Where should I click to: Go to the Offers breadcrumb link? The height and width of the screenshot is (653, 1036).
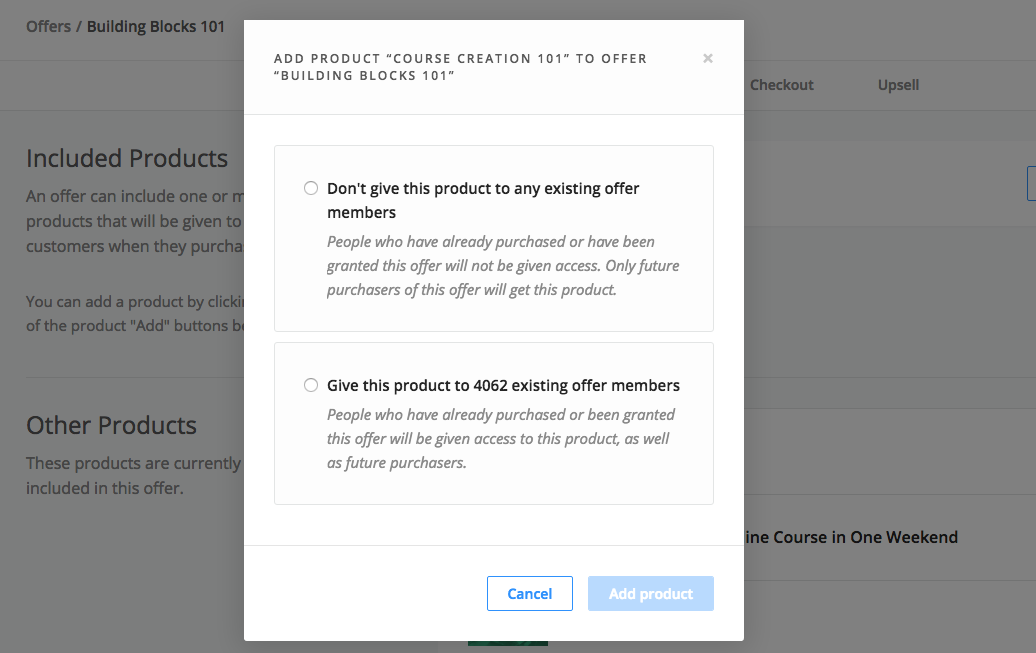point(48,26)
